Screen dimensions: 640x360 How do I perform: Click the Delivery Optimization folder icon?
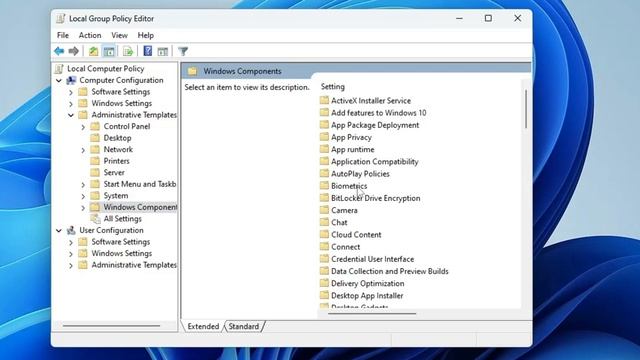click(x=324, y=283)
